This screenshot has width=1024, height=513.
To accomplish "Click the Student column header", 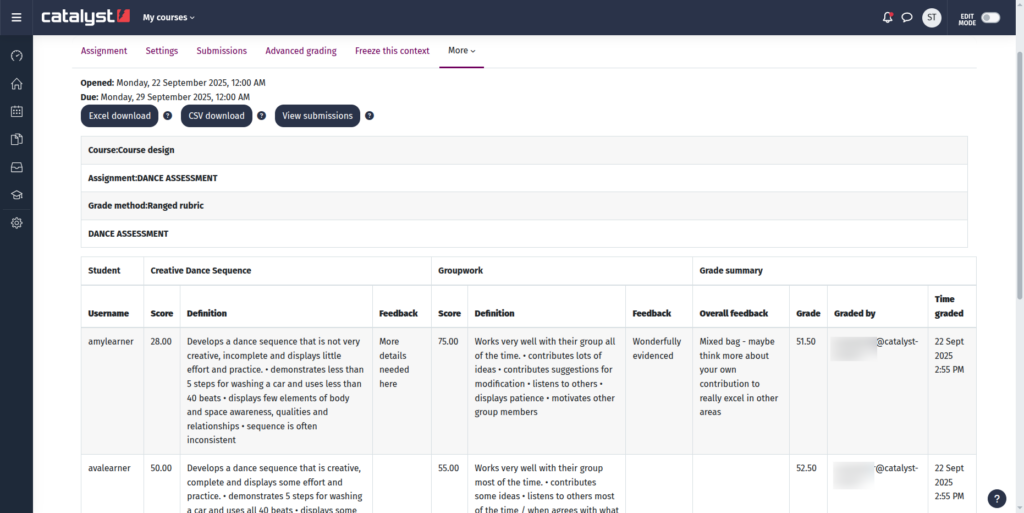I will [x=112, y=270].
